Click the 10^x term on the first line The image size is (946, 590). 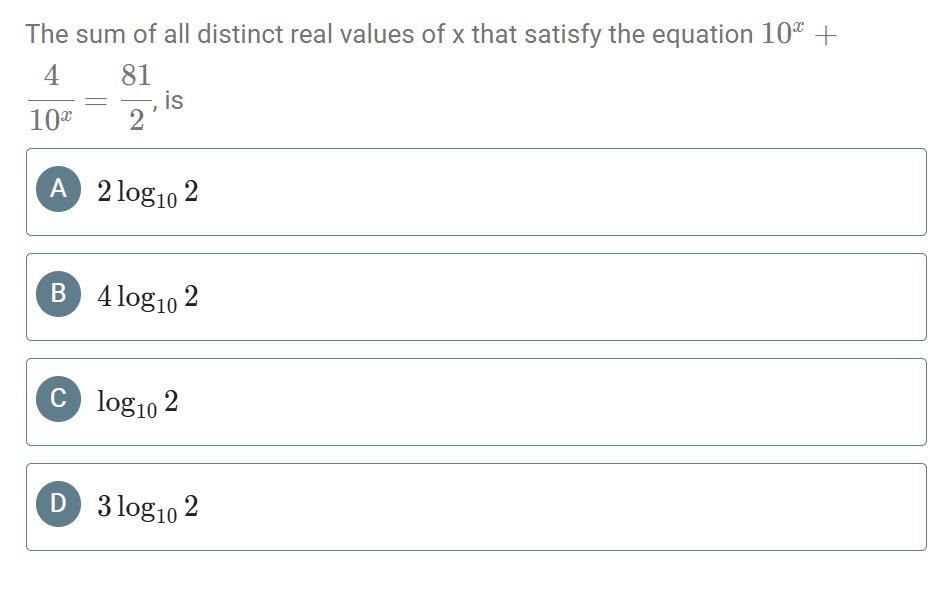point(781,33)
